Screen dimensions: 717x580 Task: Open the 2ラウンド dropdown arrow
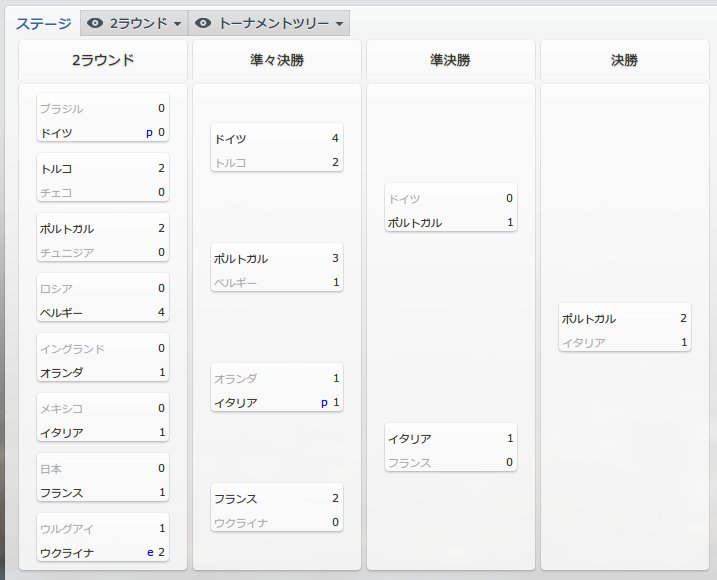(177, 24)
